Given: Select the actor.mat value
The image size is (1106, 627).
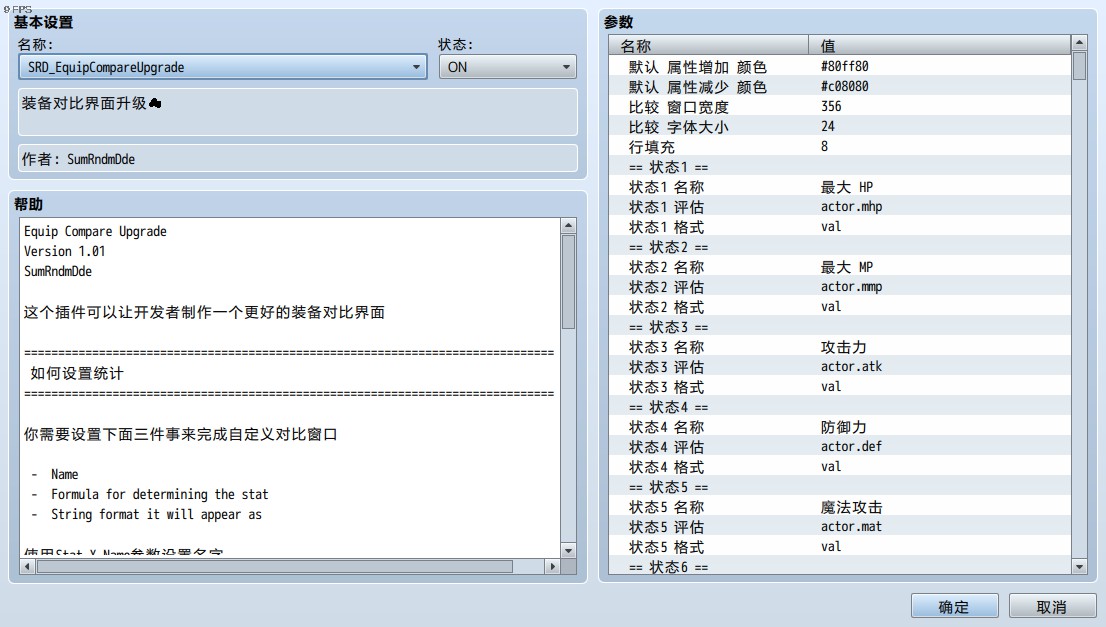Looking at the screenshot, I should (851, 527).
